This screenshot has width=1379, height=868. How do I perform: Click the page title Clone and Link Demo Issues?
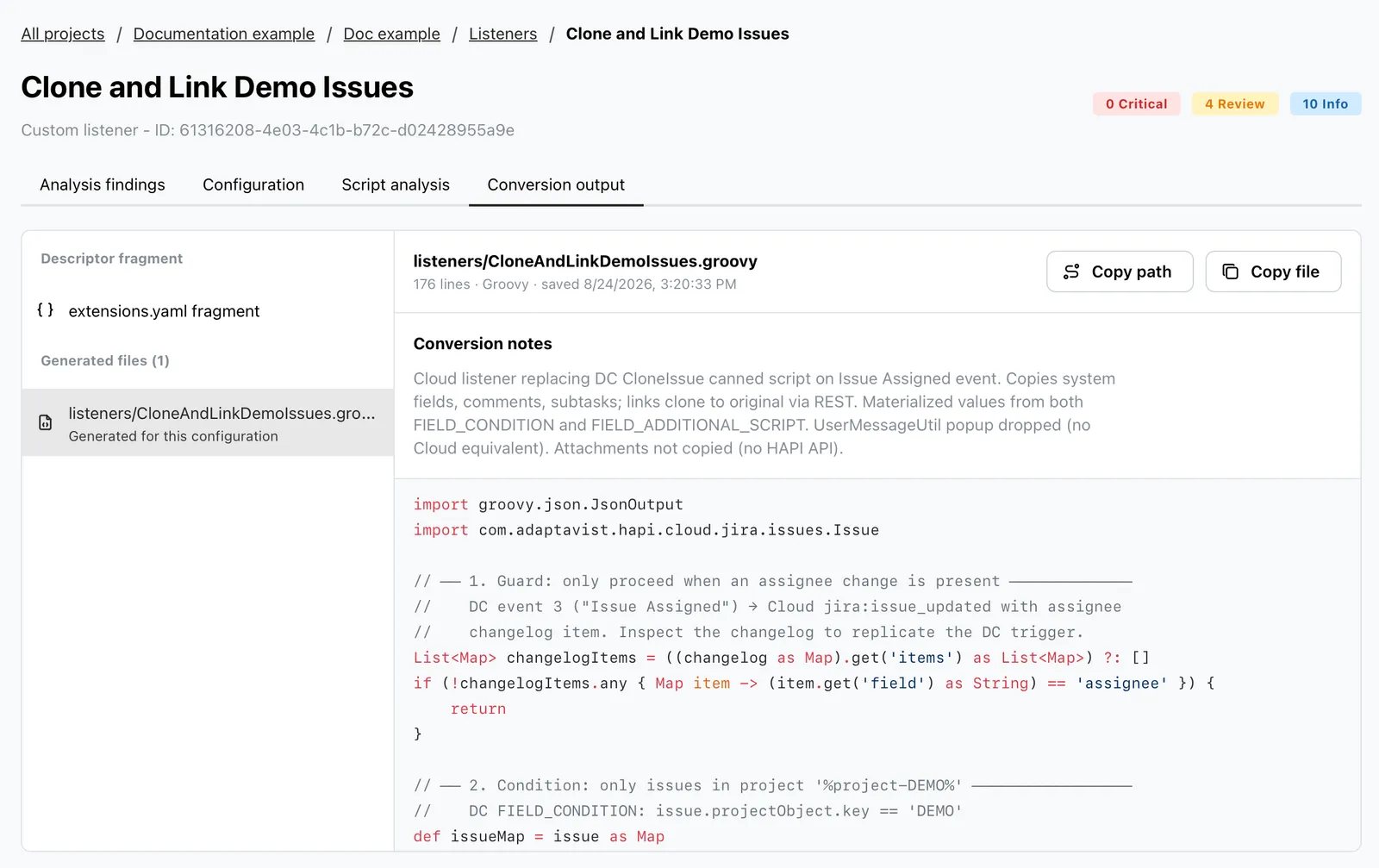pos(217,87)
